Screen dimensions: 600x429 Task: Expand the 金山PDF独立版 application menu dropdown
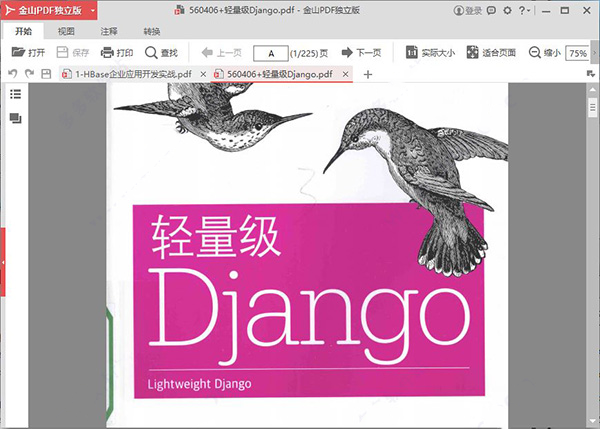point(91,11)
